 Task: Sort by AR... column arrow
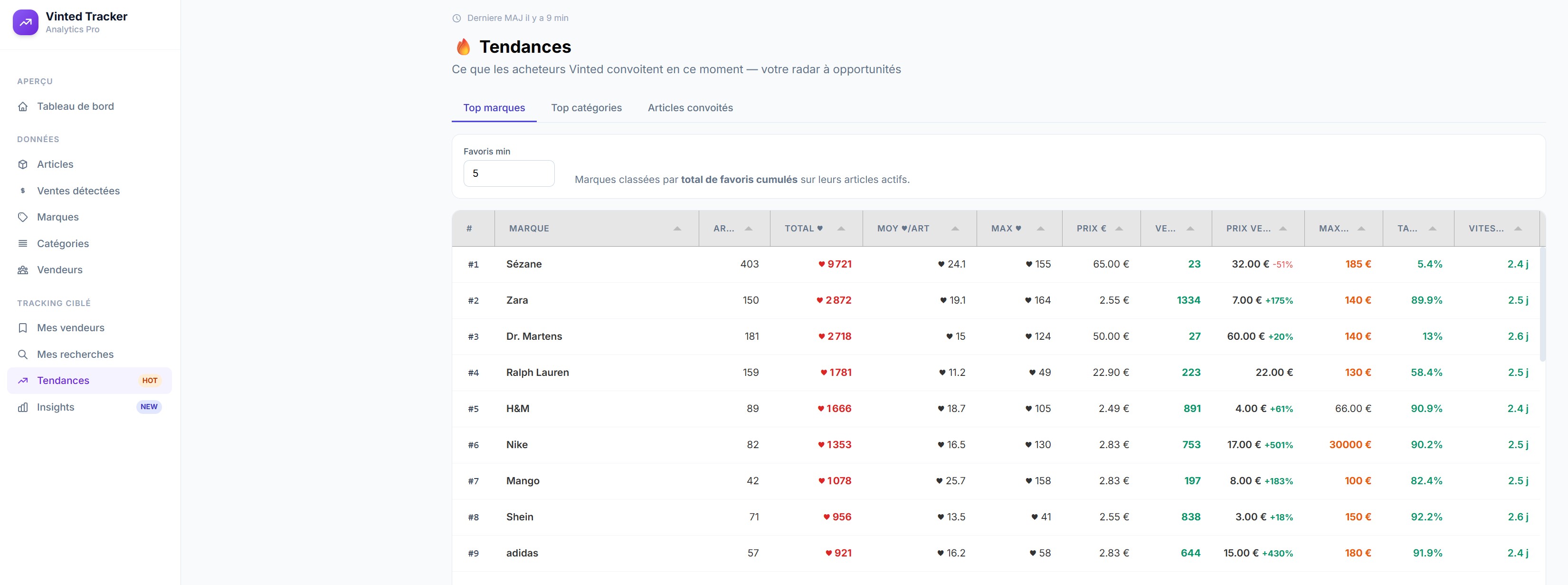pos(749,228)
